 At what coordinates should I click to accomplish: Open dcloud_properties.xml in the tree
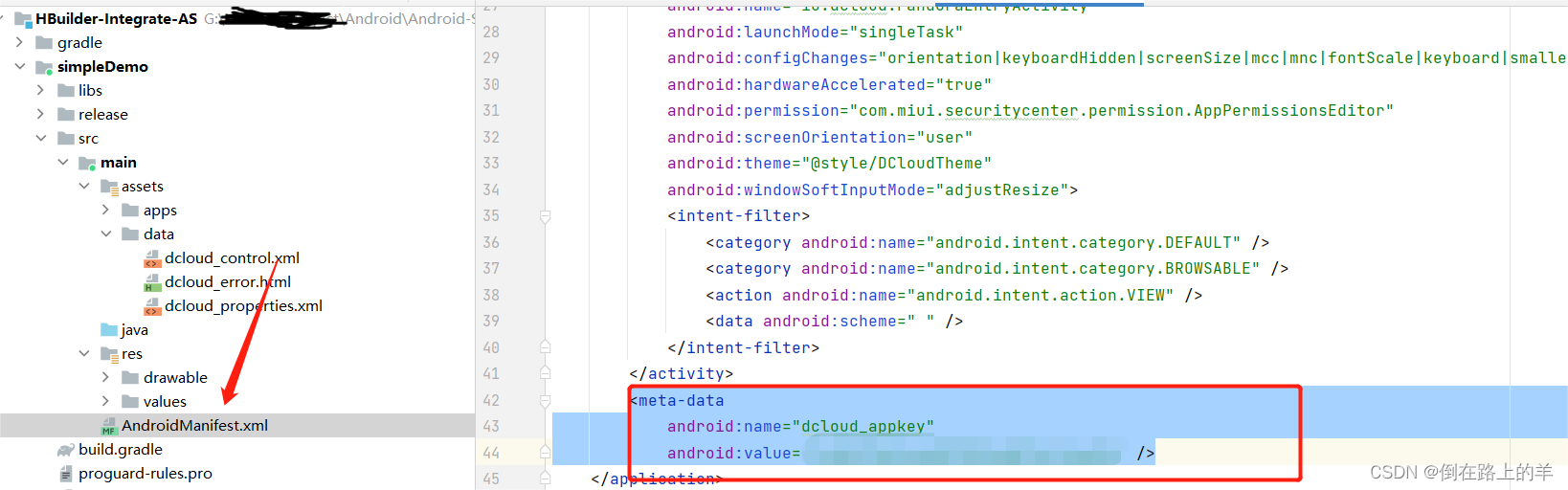click(x=243, y=305)
